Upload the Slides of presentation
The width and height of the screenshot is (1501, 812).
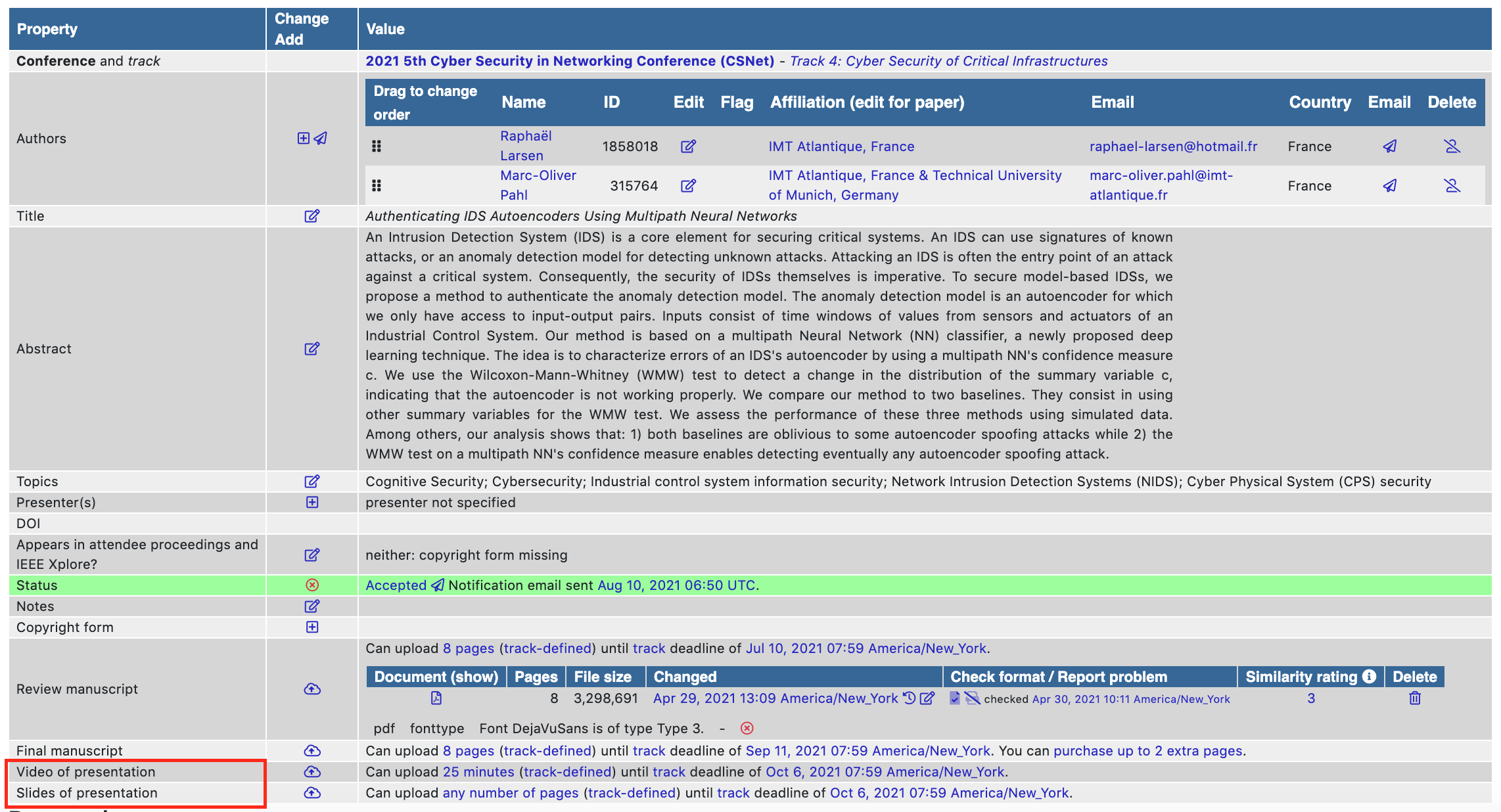click(x=312, y=792)
